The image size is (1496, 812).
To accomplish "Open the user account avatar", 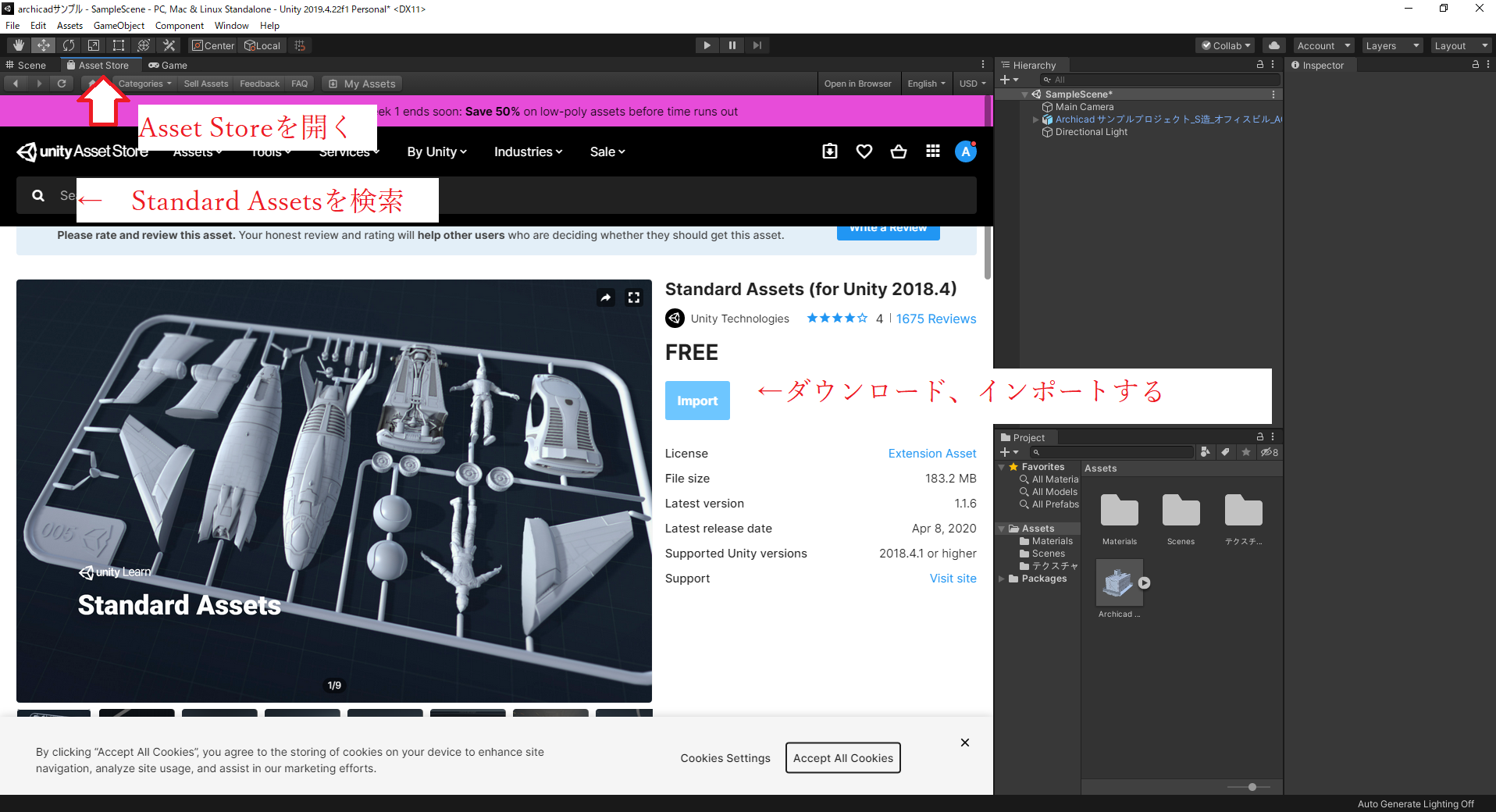I will click(x=966, y=151).
